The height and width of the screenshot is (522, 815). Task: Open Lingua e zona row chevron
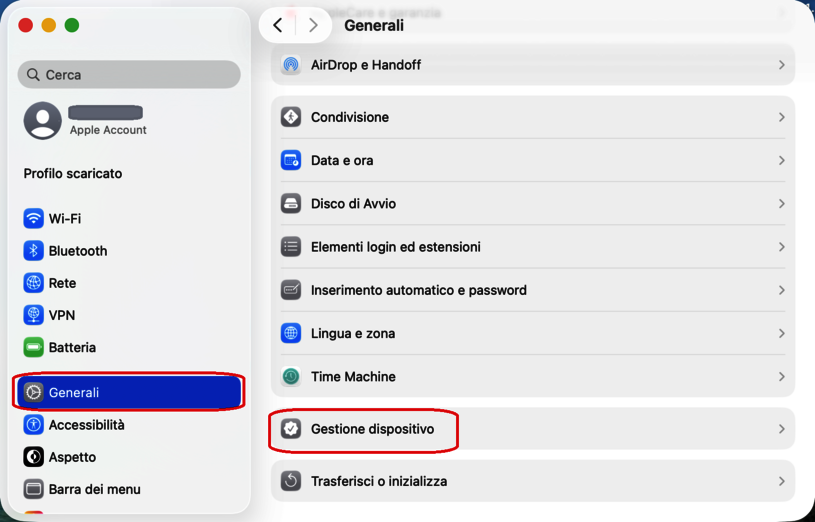tap(781, 334)
